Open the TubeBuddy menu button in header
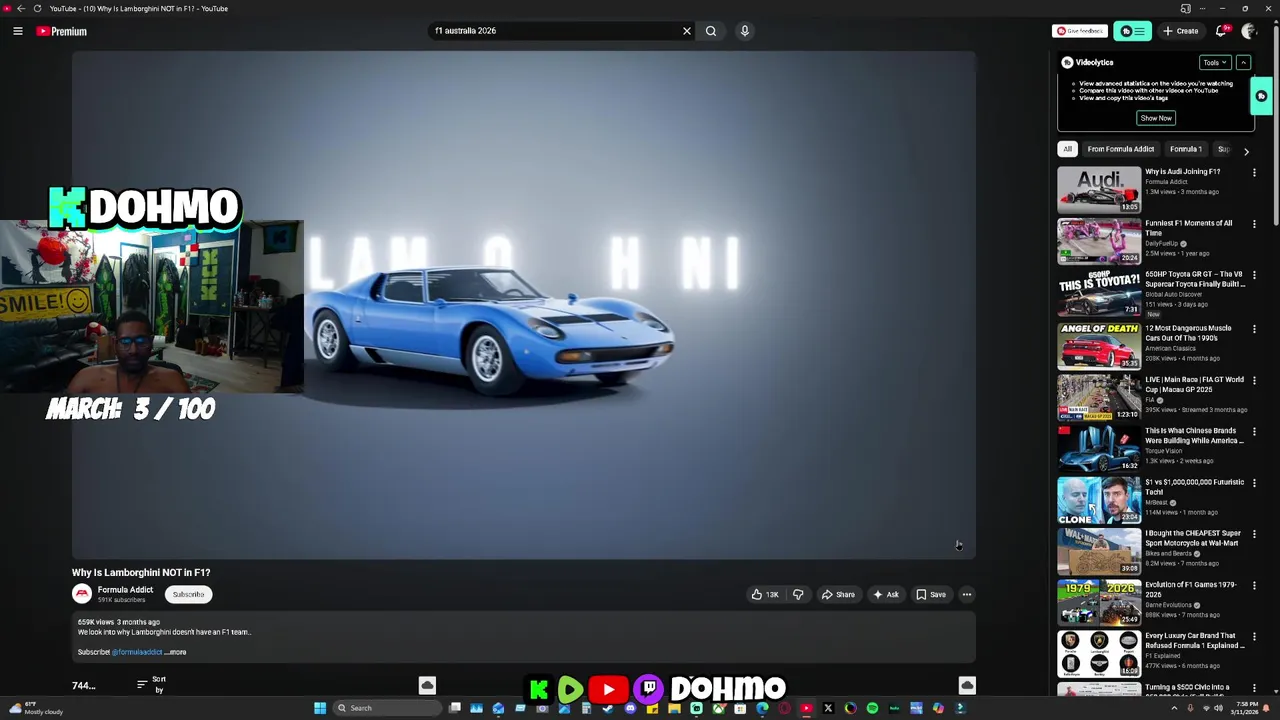Screen dimensions: 1280x720 coord(1132,31)
